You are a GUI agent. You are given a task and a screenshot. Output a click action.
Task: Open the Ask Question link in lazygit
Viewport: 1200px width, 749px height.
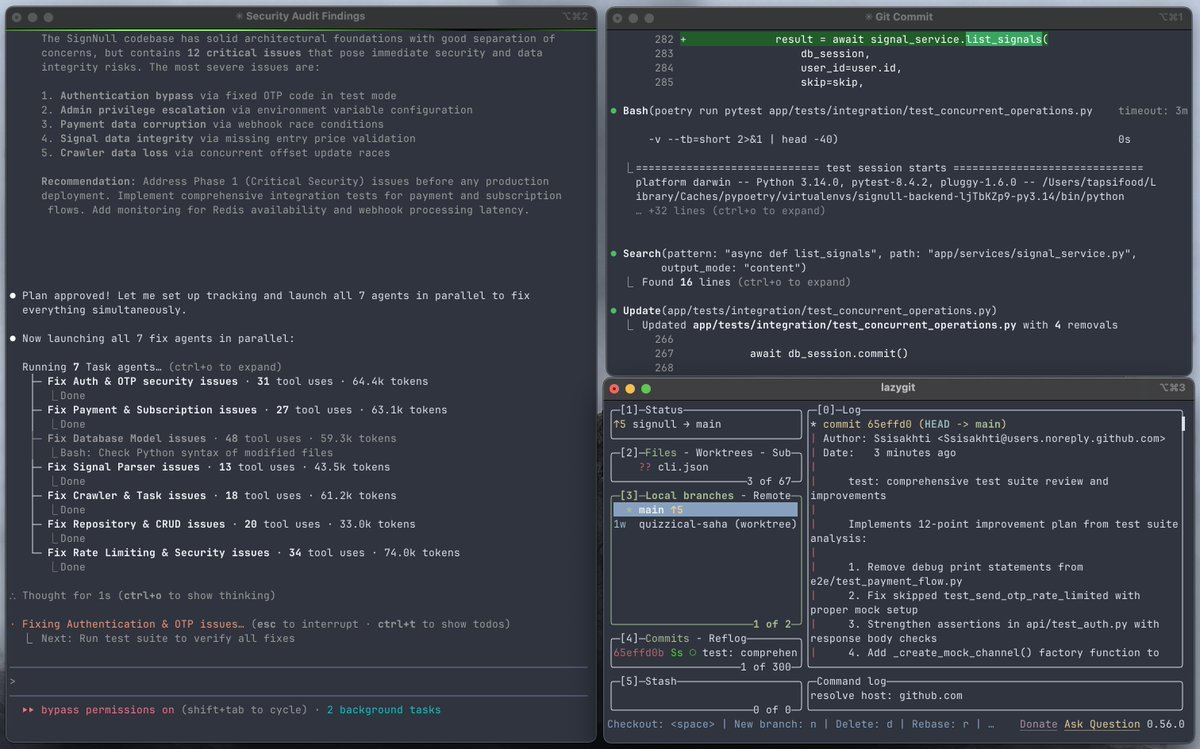pyautogui.click(x=1102, y=724)
